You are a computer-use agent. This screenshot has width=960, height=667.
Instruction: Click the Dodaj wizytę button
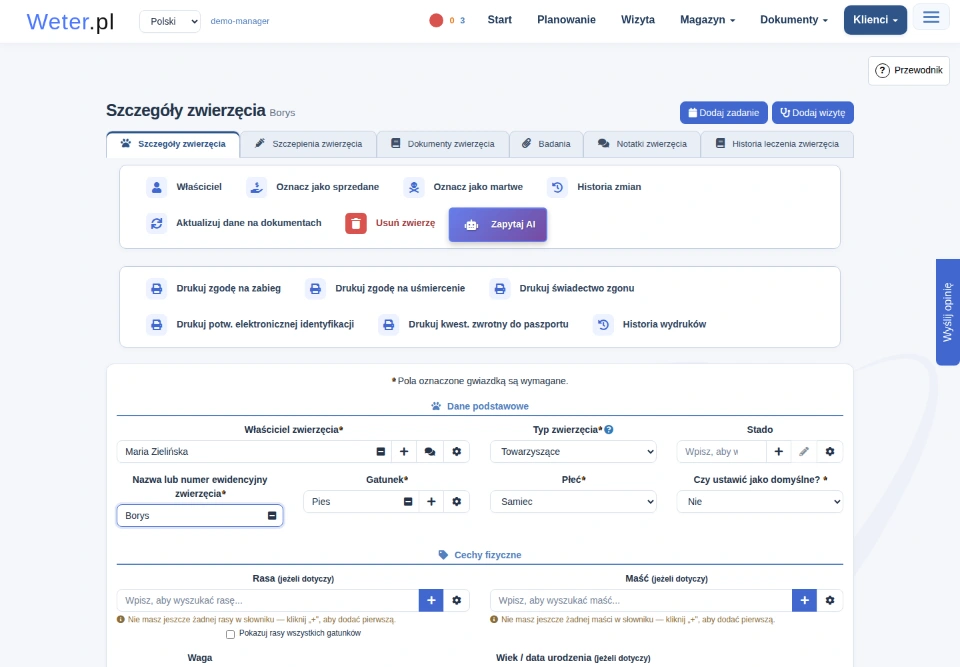(x=812, y=113)
